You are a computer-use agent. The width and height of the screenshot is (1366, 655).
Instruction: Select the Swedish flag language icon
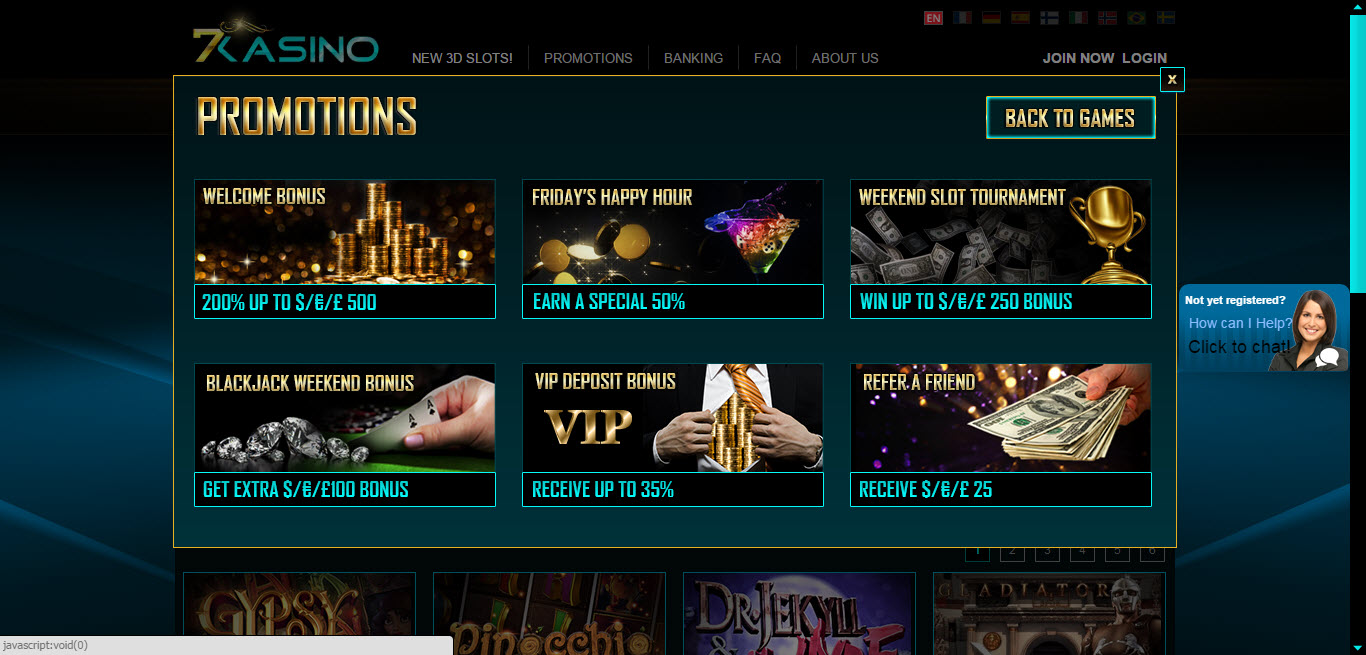(x=1165, y=18)
